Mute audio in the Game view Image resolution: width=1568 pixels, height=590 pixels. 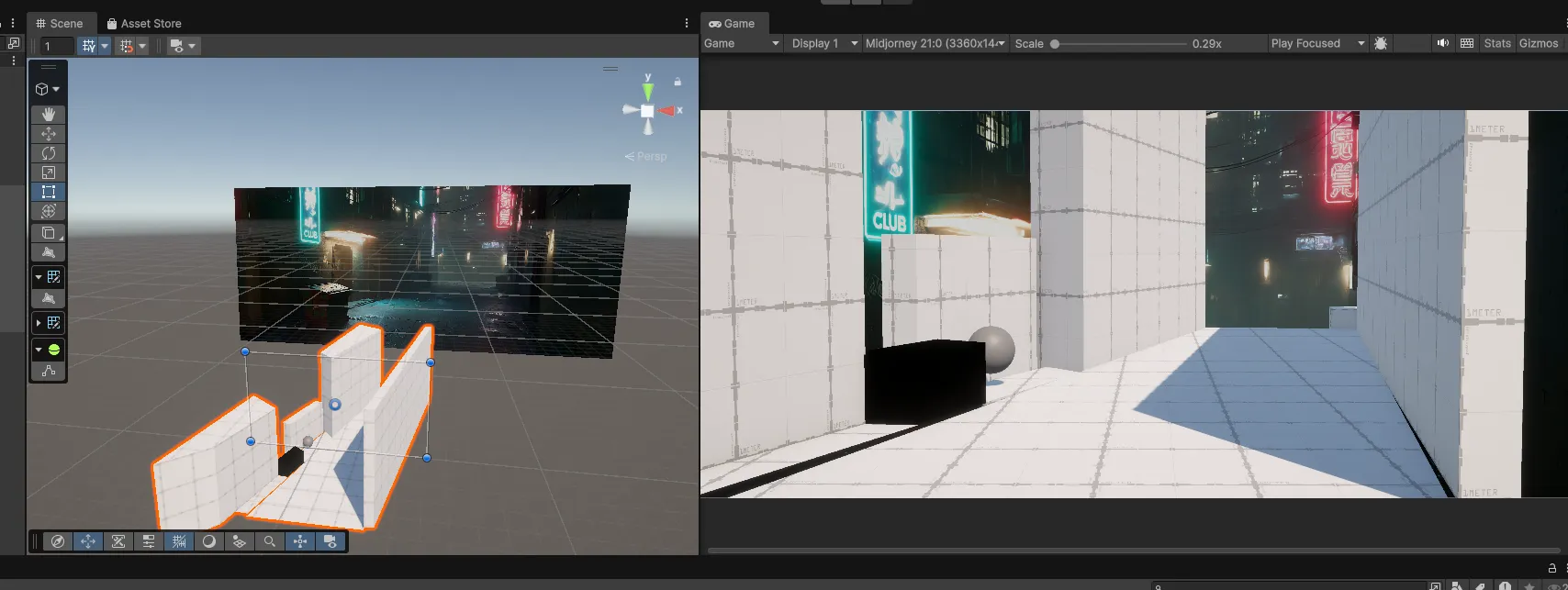(1443, 43)
